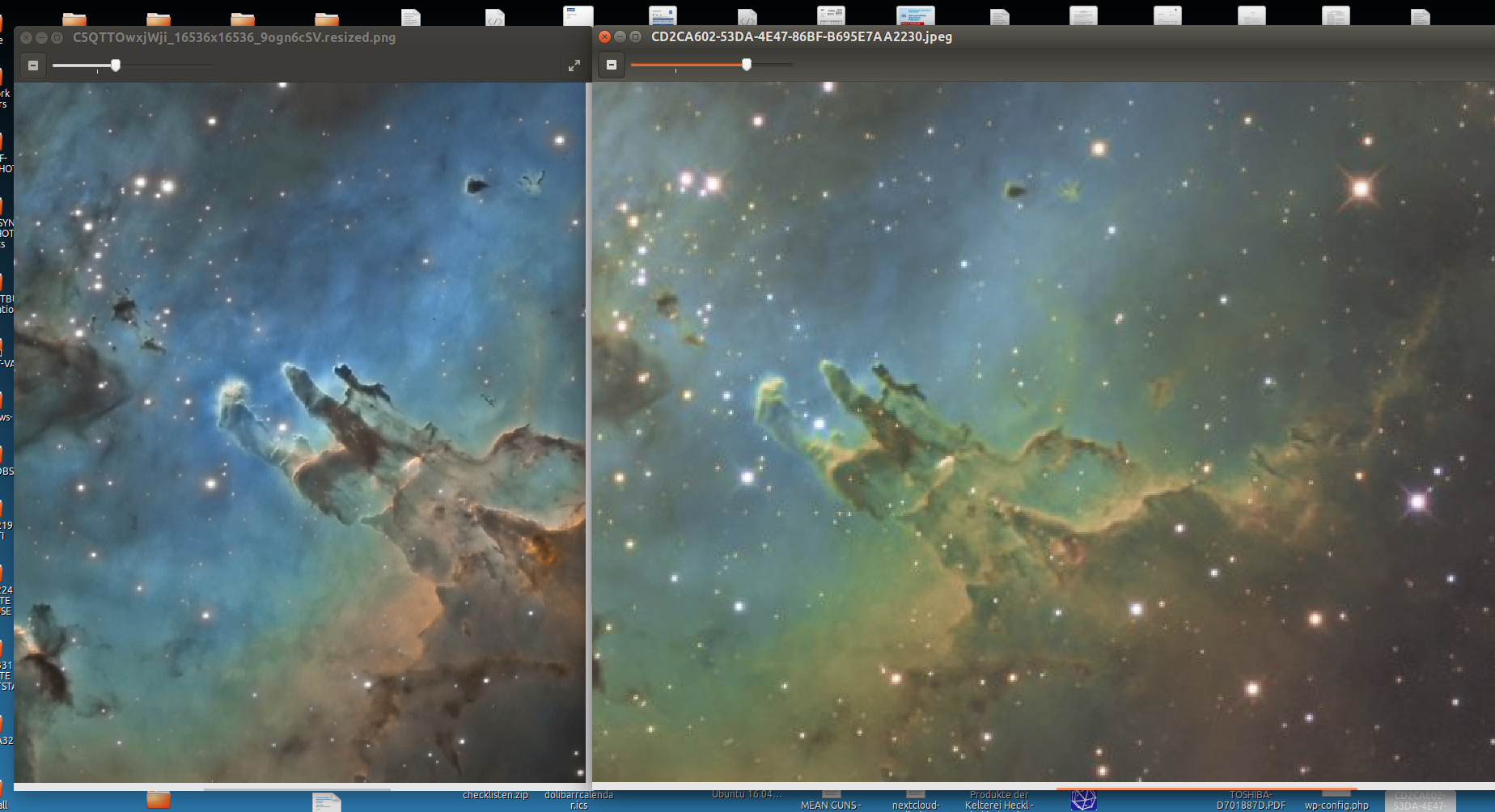Minimize the resized.png viewer window
The width and height of the screenshot is (1495, 812).
41,37
